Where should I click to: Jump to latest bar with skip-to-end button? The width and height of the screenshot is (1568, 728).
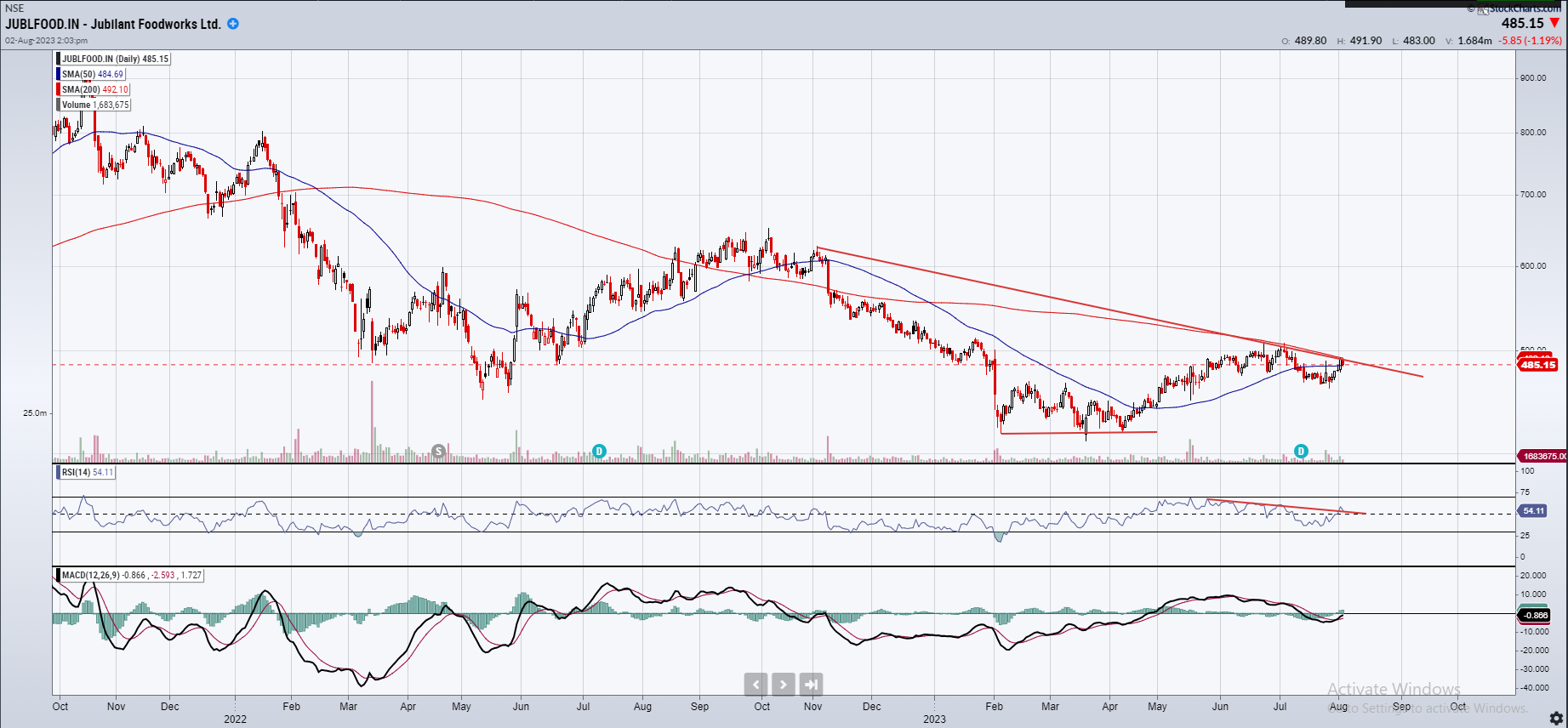click(812, 684)
